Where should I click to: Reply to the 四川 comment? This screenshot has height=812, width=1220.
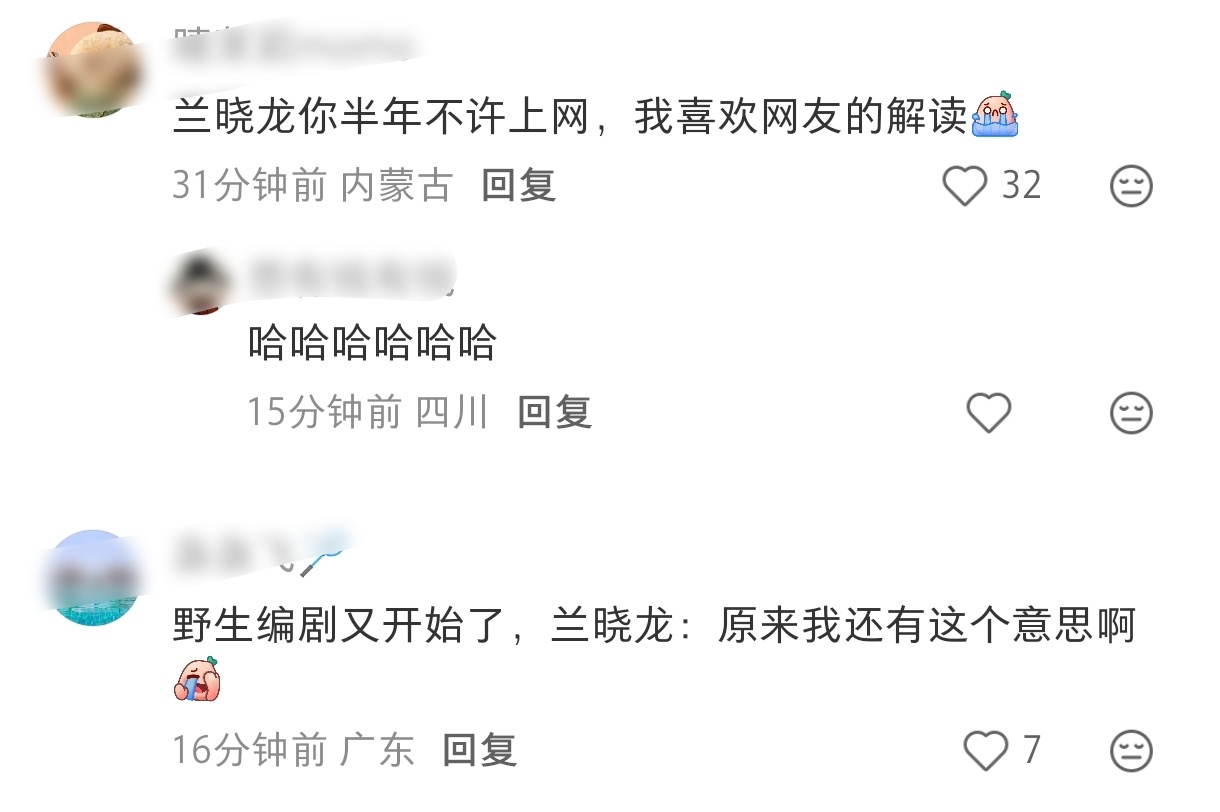click(555, 412)
